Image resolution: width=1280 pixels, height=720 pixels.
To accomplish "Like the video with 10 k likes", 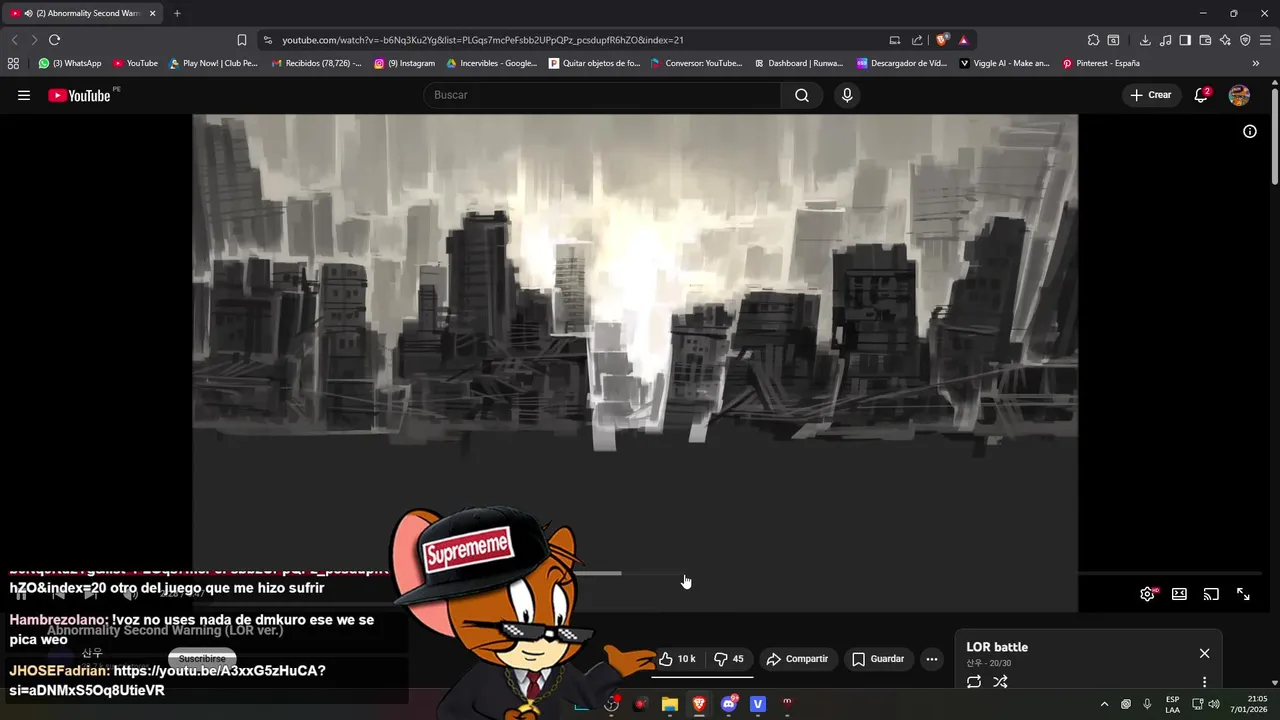I will (x=677, y=659).
